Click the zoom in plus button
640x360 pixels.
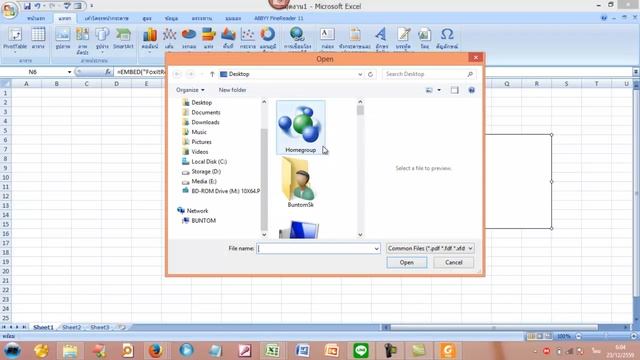(633, 336)
